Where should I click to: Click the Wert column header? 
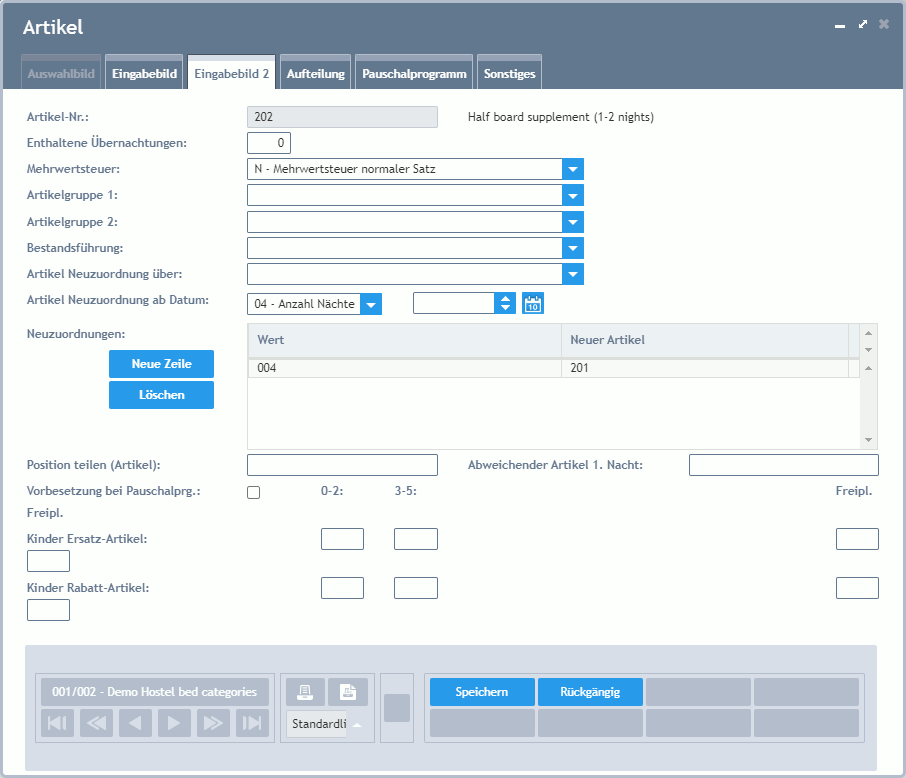404,340
